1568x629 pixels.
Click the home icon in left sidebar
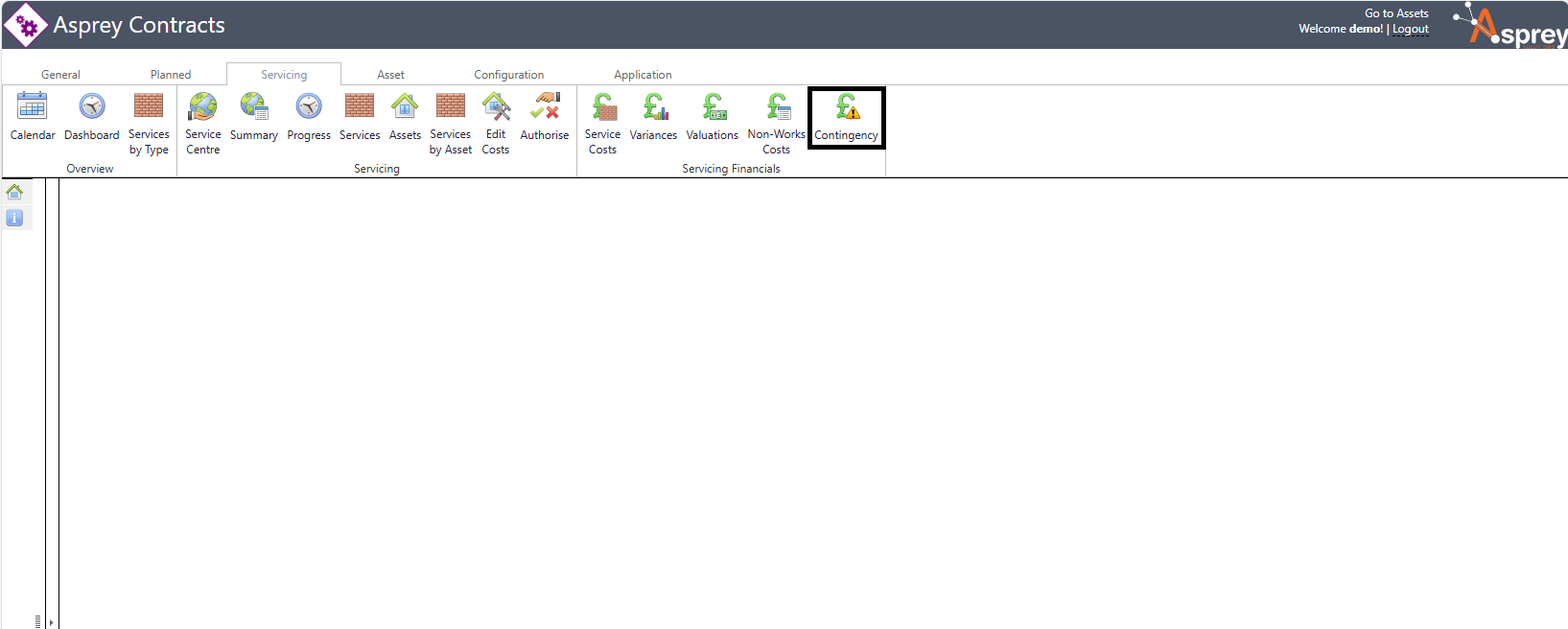pyautogui.click(x=14, y=192)
